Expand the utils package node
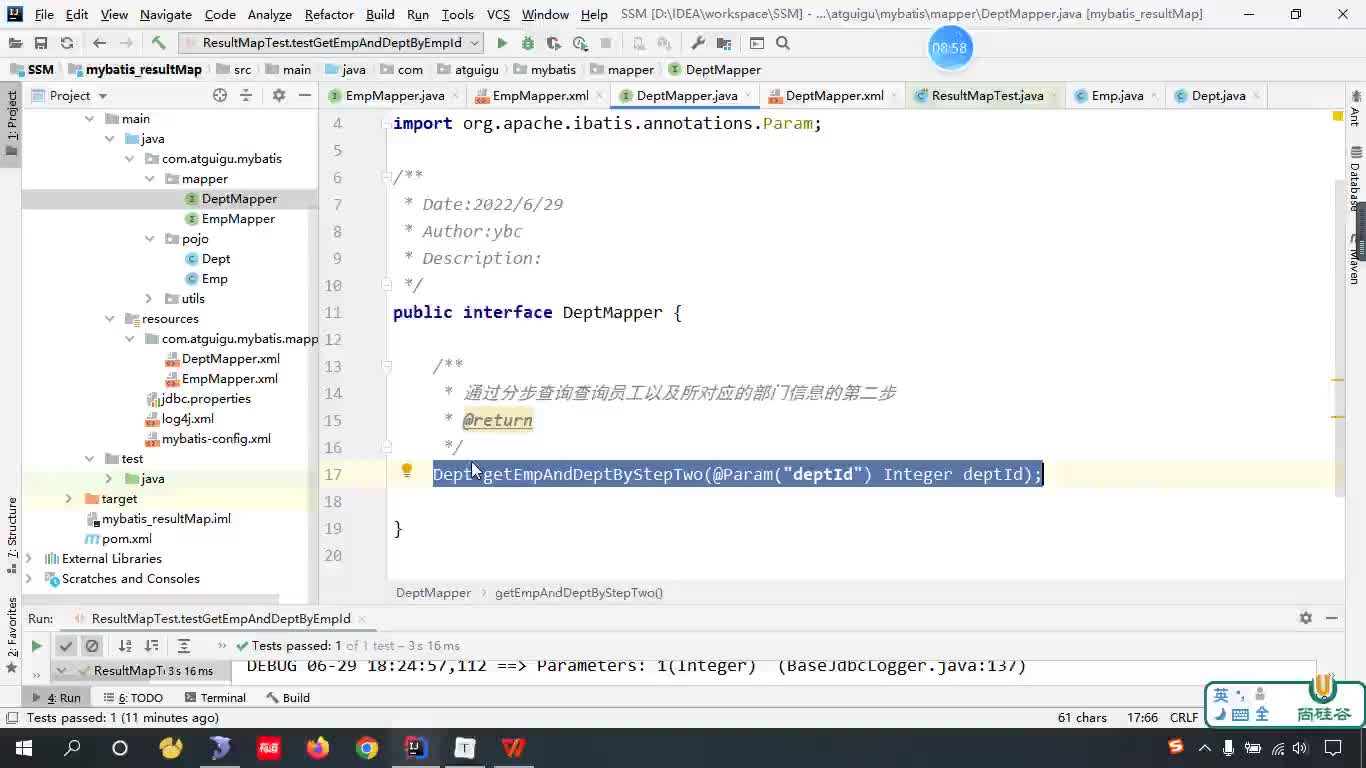The width and height of the screenshot is (1366, 768). (149, 299)
